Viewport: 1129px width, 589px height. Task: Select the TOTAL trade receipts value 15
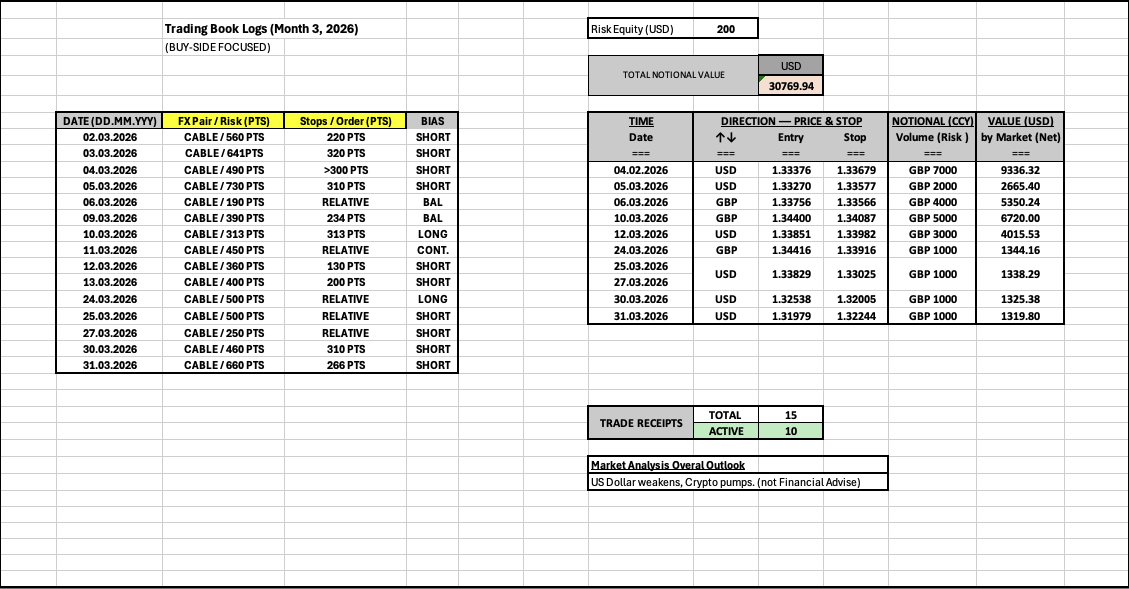[x=791, y=414]
